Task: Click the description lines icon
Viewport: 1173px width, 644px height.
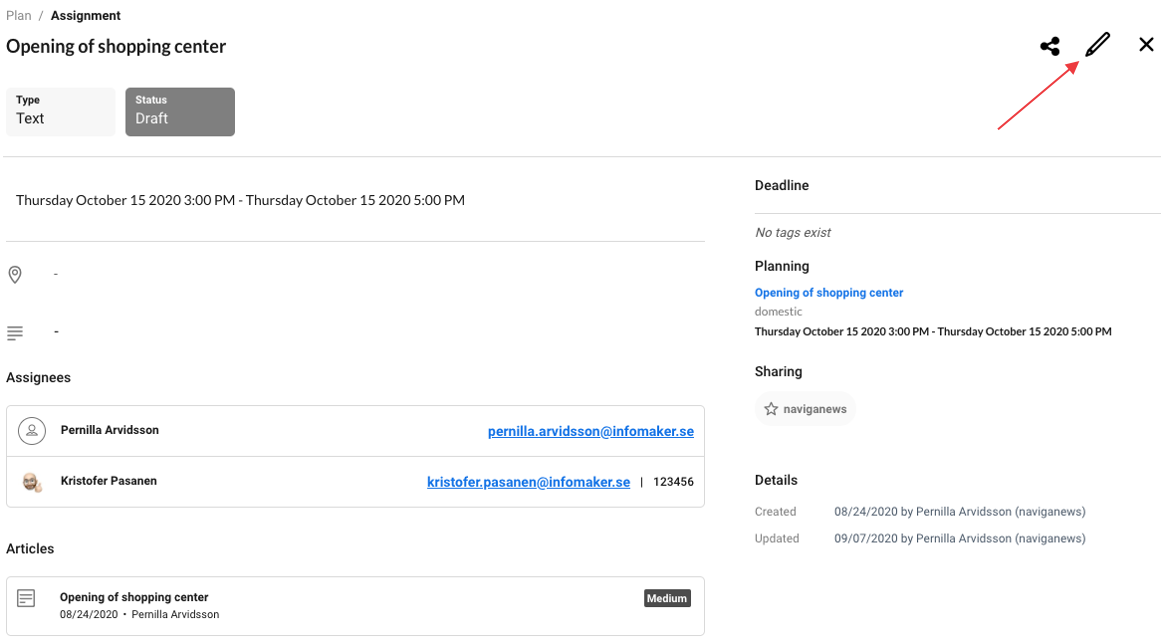Action: point(15,332)
